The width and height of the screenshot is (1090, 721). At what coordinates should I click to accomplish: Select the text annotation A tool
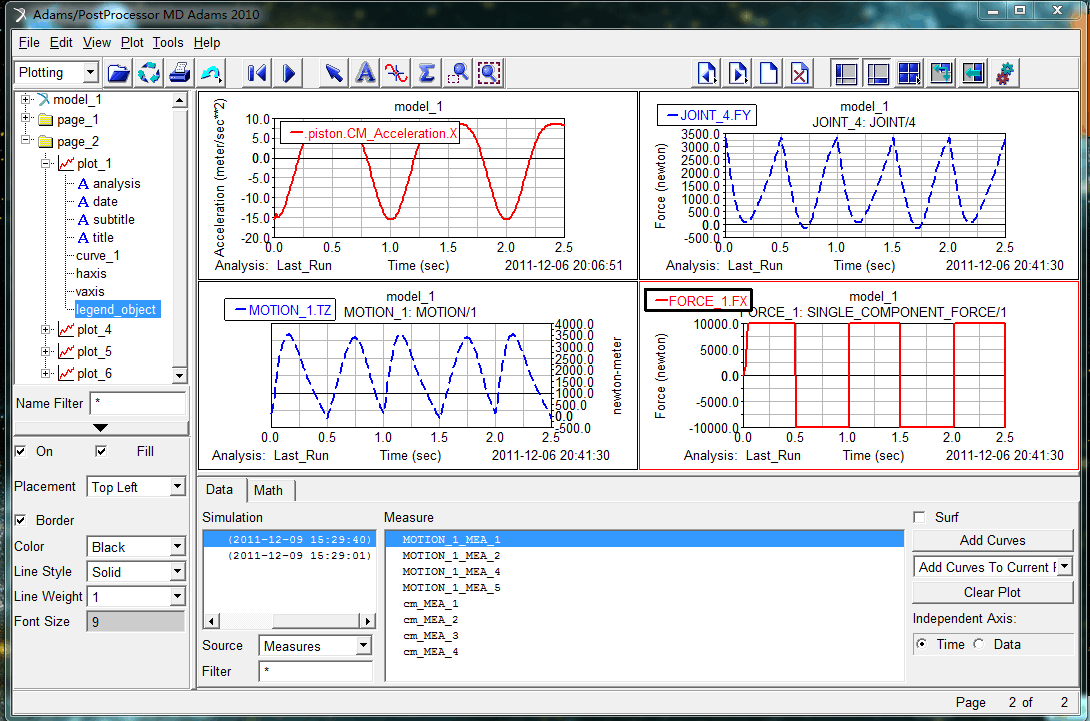[365, 72]
